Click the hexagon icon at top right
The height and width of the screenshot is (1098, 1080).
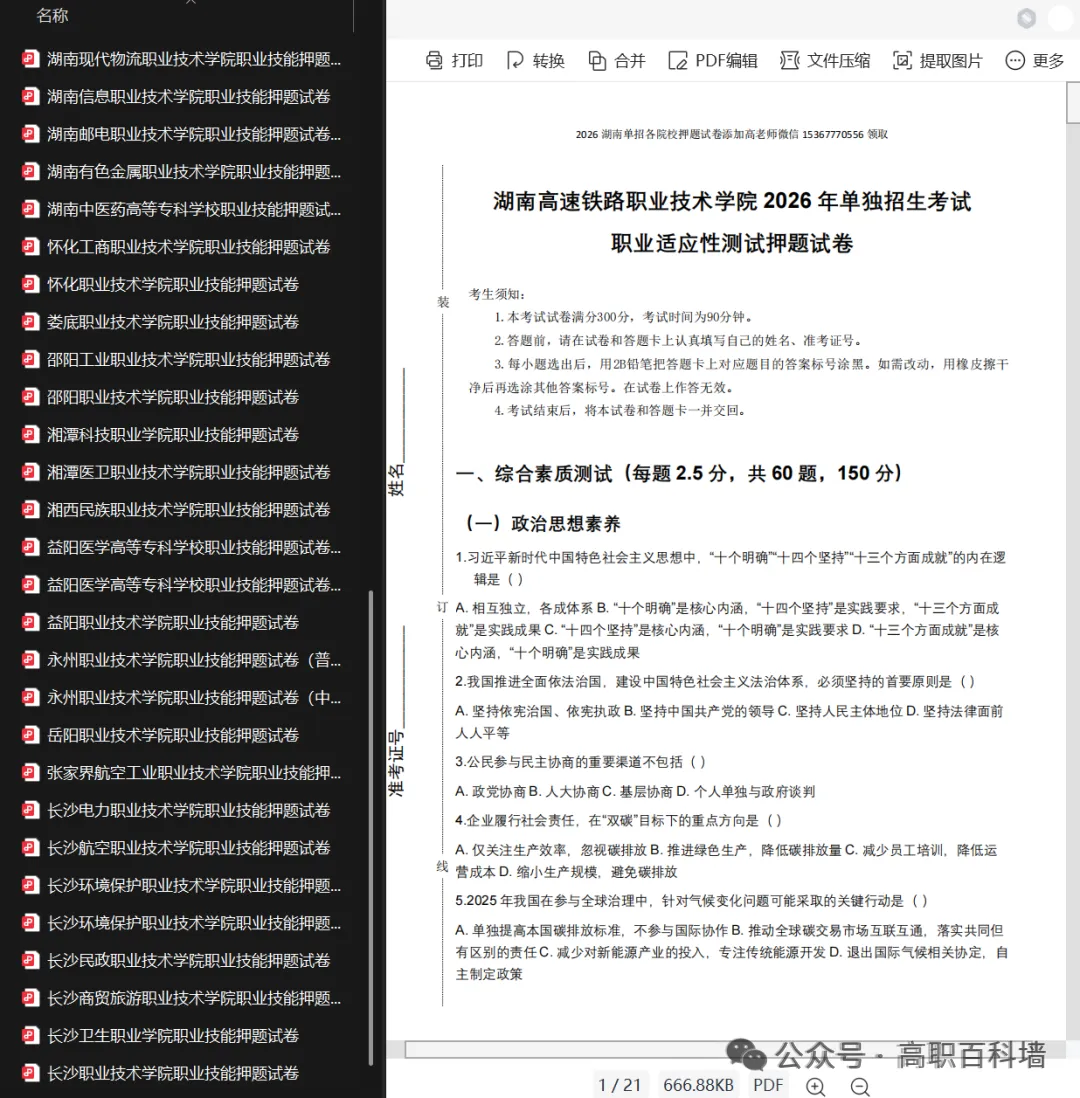tap(1027, 18)
